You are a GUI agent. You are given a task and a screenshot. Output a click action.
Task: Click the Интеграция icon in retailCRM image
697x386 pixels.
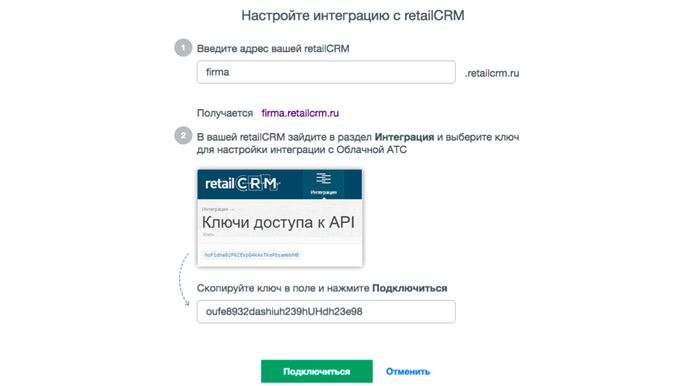(x=323, y=183)
